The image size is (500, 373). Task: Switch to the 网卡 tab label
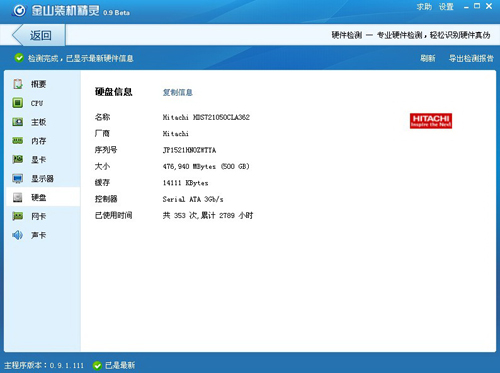click(x=38, y=216)
